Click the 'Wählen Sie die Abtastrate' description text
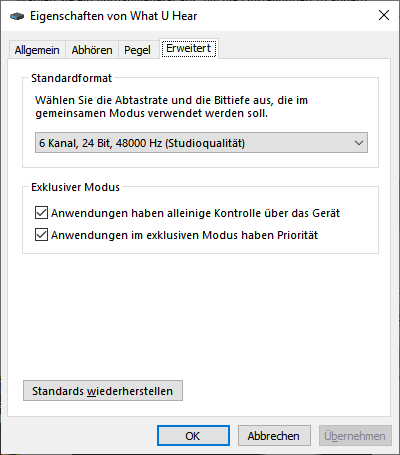400x455 pixels. click(x=171, y=107)
